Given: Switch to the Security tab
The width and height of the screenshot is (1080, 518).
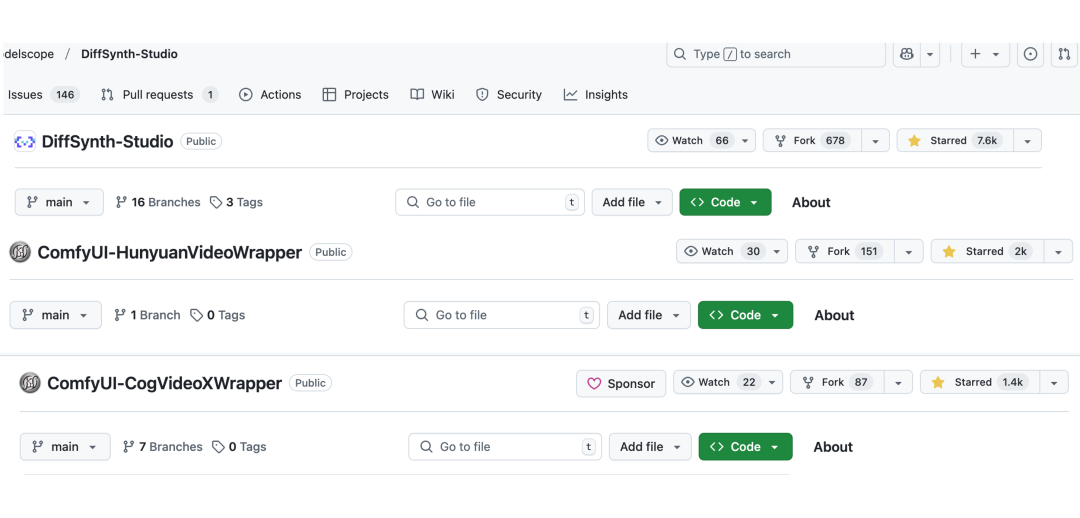Looking at the screenshot, I should point(509,95).
